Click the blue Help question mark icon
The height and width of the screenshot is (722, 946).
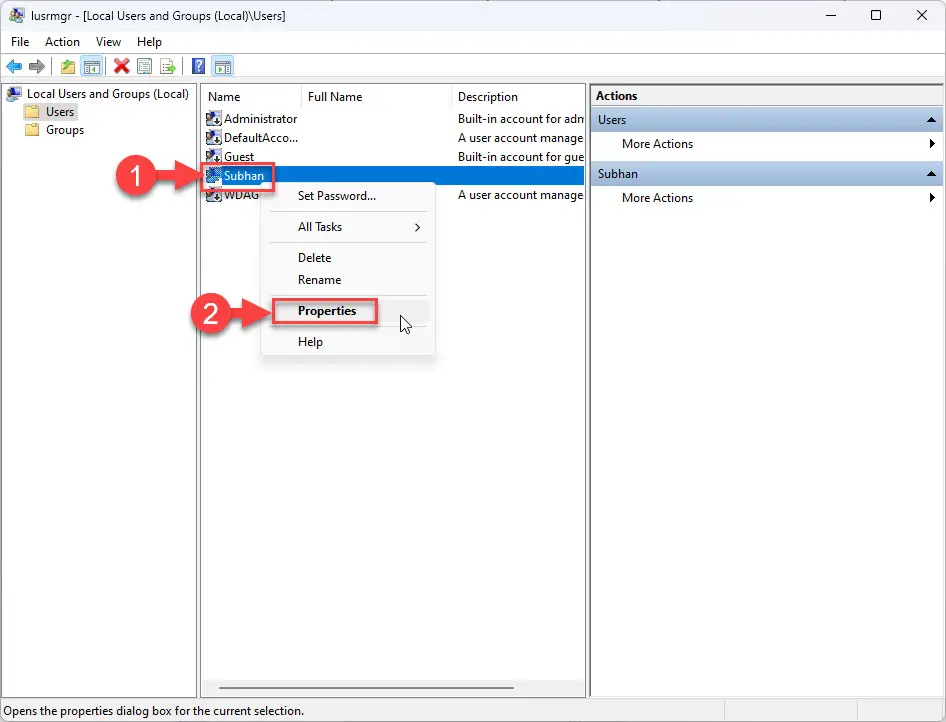pos(198,66)
